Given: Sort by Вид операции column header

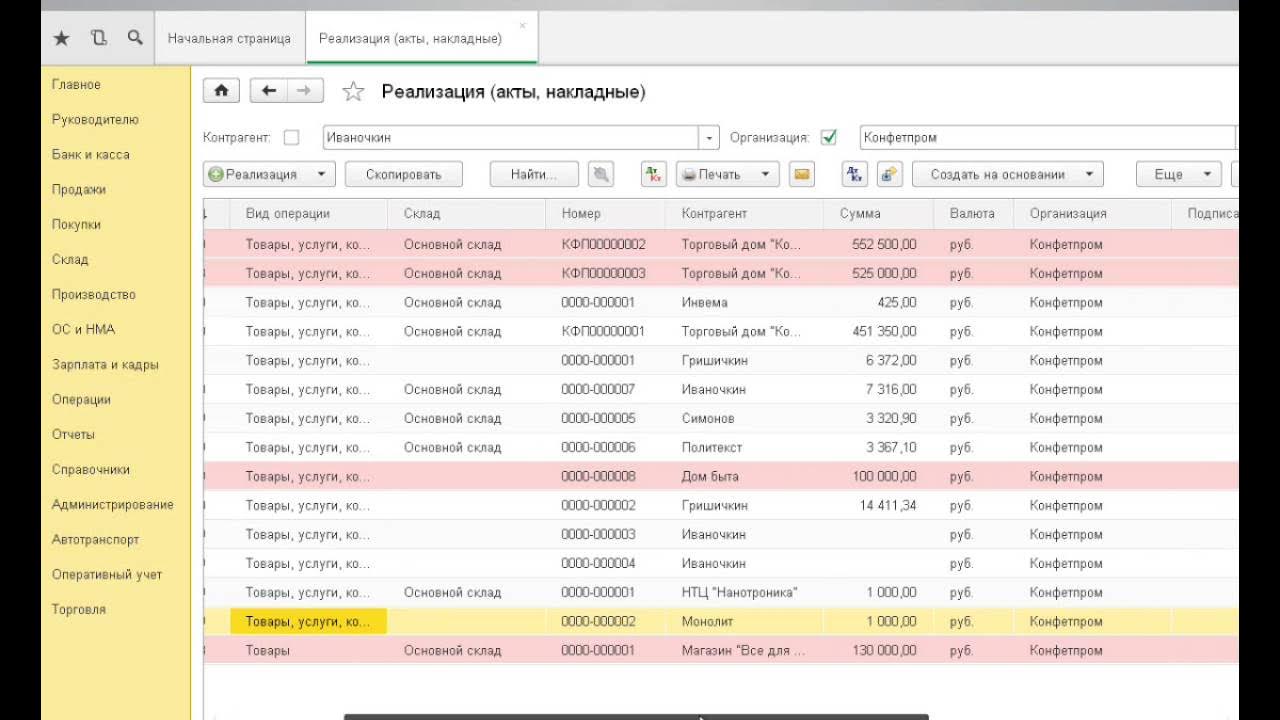Looking at the screenshot, I should 309,213.
